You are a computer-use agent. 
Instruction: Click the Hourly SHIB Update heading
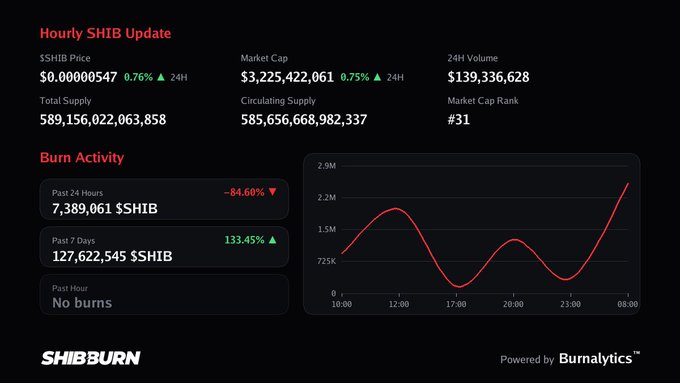point(105,33)
